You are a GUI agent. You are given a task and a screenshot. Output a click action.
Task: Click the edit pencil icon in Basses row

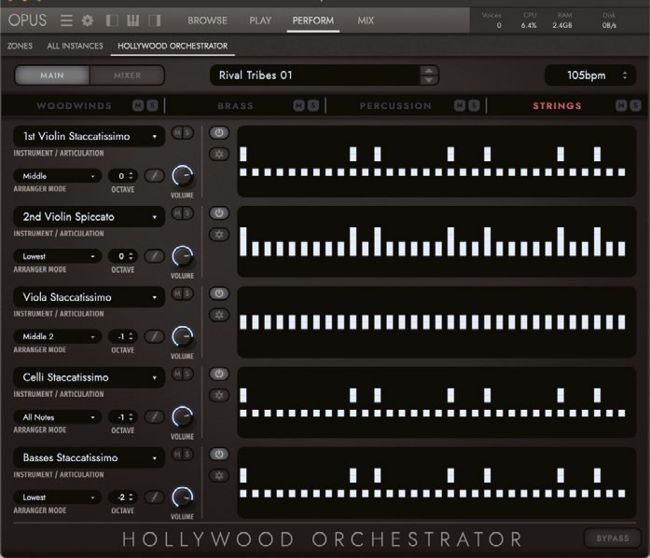point(154,497)
